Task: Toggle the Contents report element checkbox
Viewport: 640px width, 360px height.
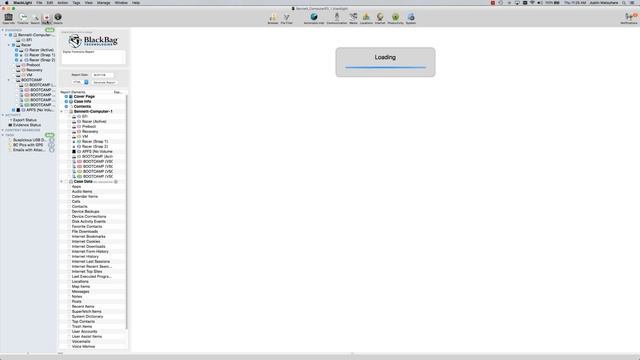Action: (66, 106)
